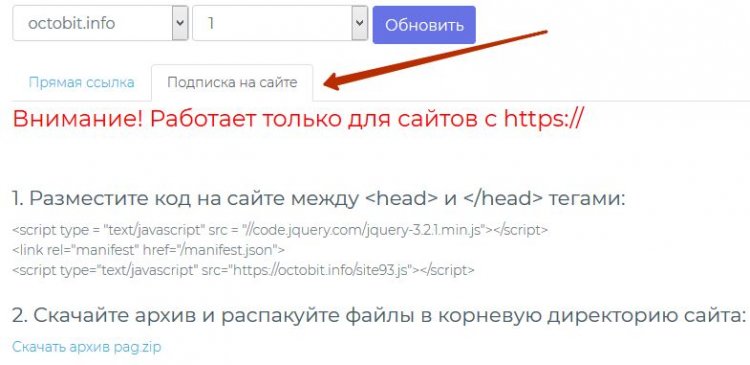This screenshot has height=365, width=750.
Task: Download the archive via Скачать архив pag.zip
Action: (x=87, y=347)
